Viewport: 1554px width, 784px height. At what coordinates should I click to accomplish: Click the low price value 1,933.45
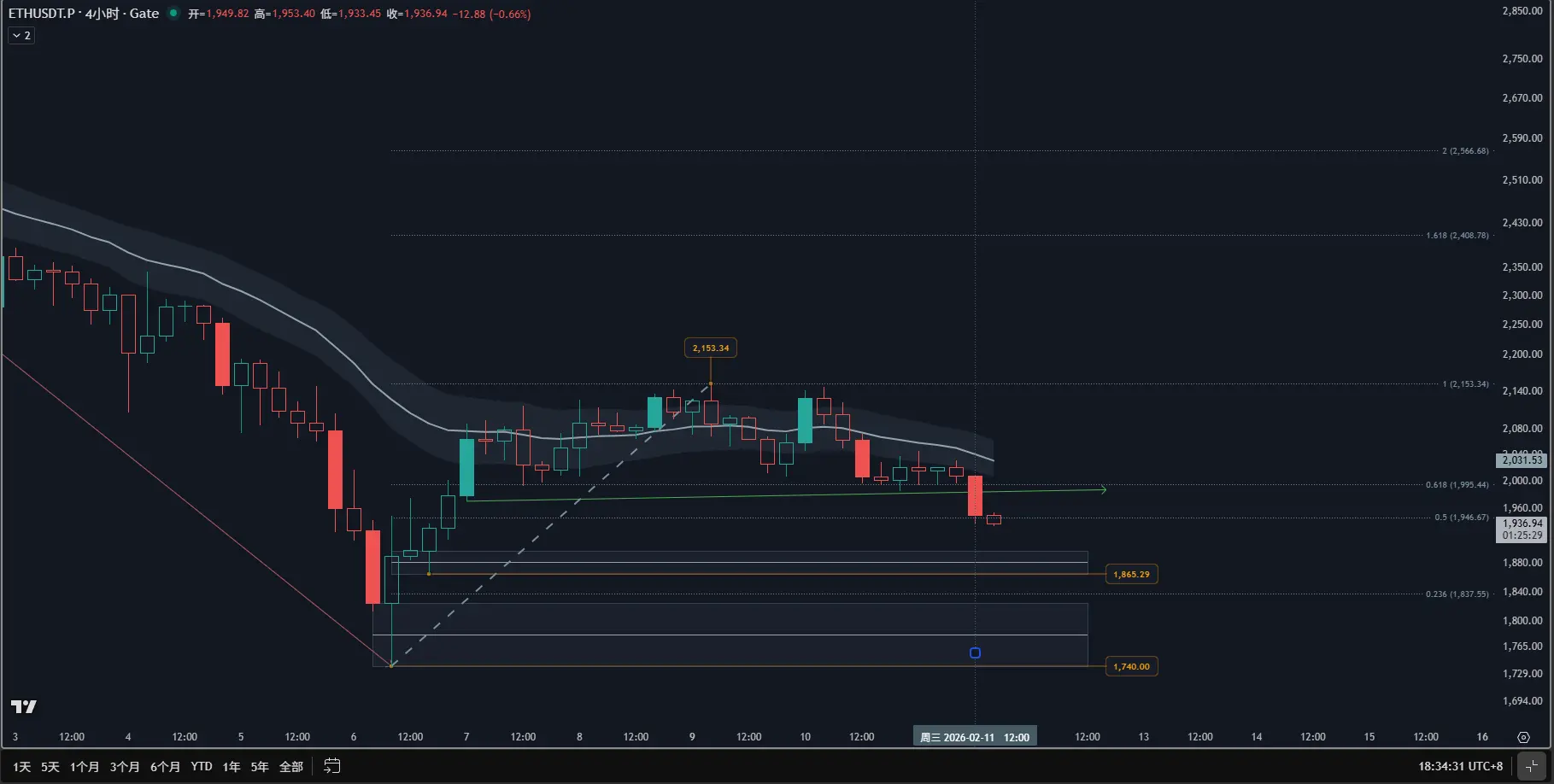360,15
